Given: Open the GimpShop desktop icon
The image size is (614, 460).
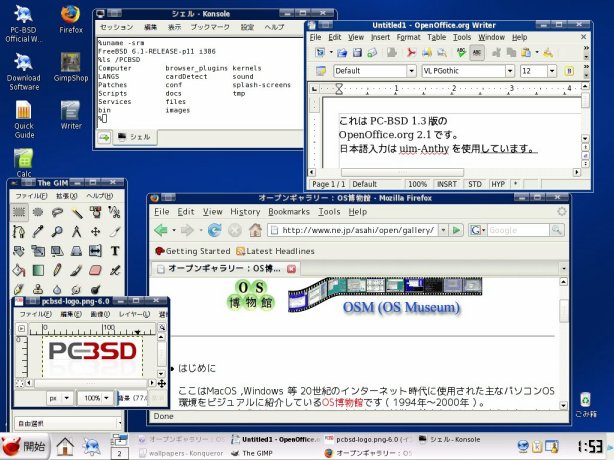Looking at the screenshot, I should pyautogui.click(x=71, y=67).
